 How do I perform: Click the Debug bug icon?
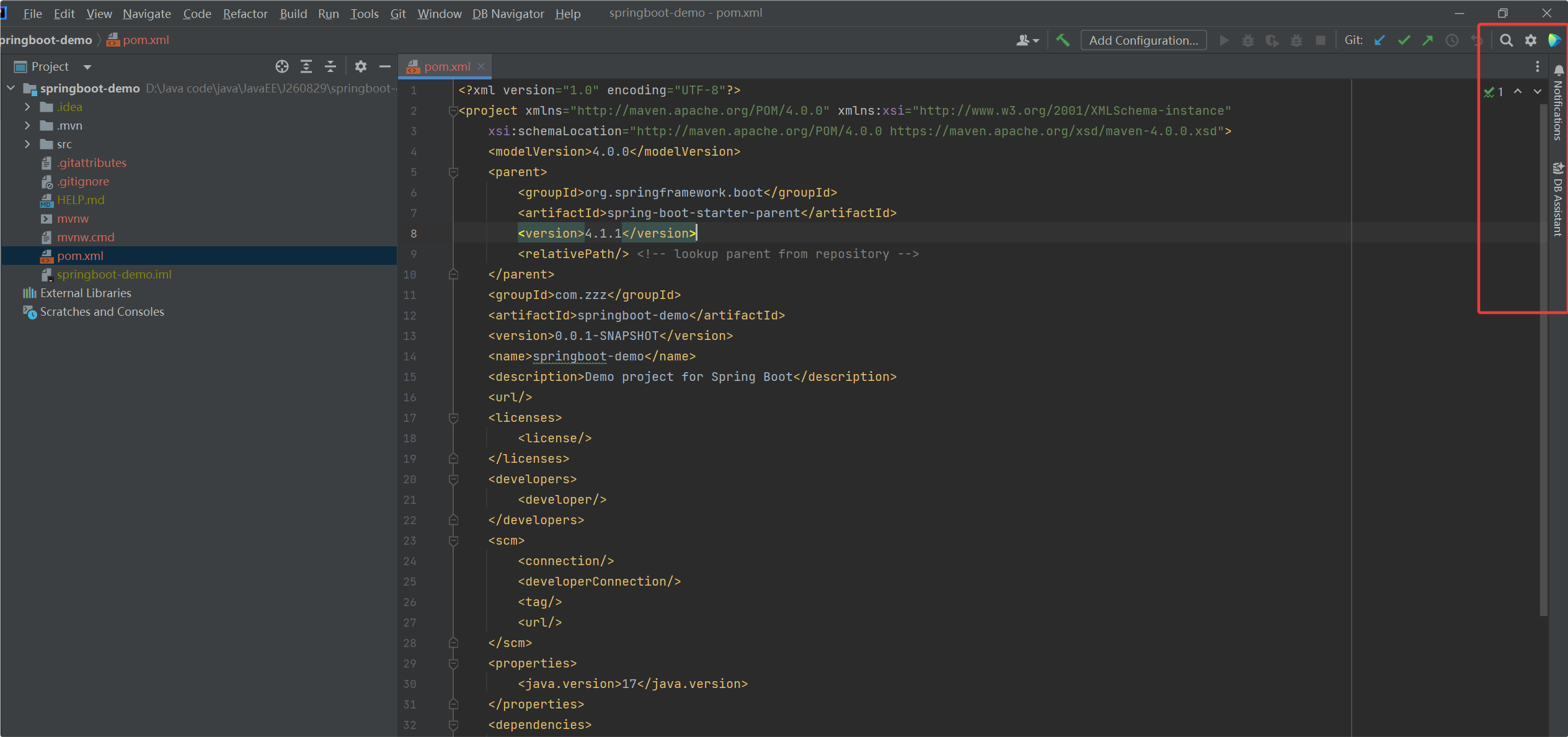click(x=1248, y=40)
